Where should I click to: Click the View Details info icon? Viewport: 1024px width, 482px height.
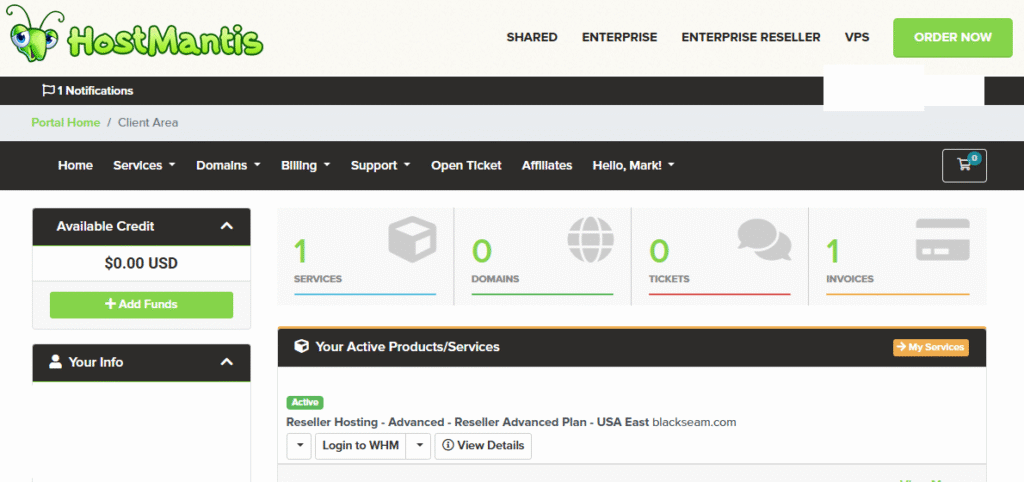click(448, 445)
